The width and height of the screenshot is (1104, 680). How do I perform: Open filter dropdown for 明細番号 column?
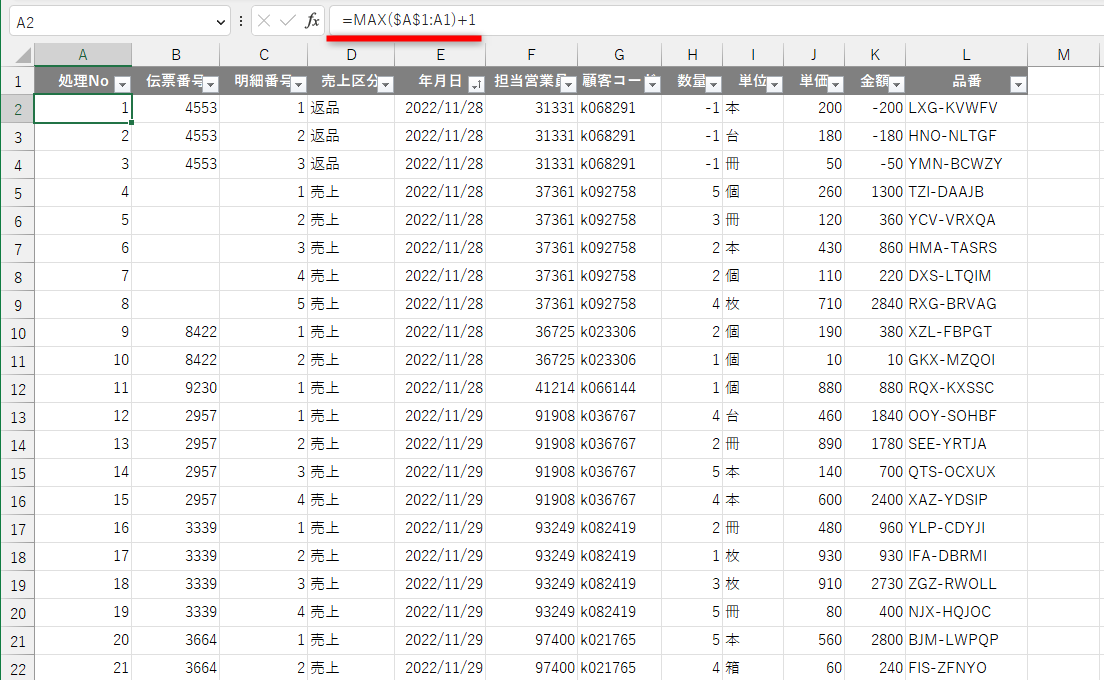click(299, 84)
